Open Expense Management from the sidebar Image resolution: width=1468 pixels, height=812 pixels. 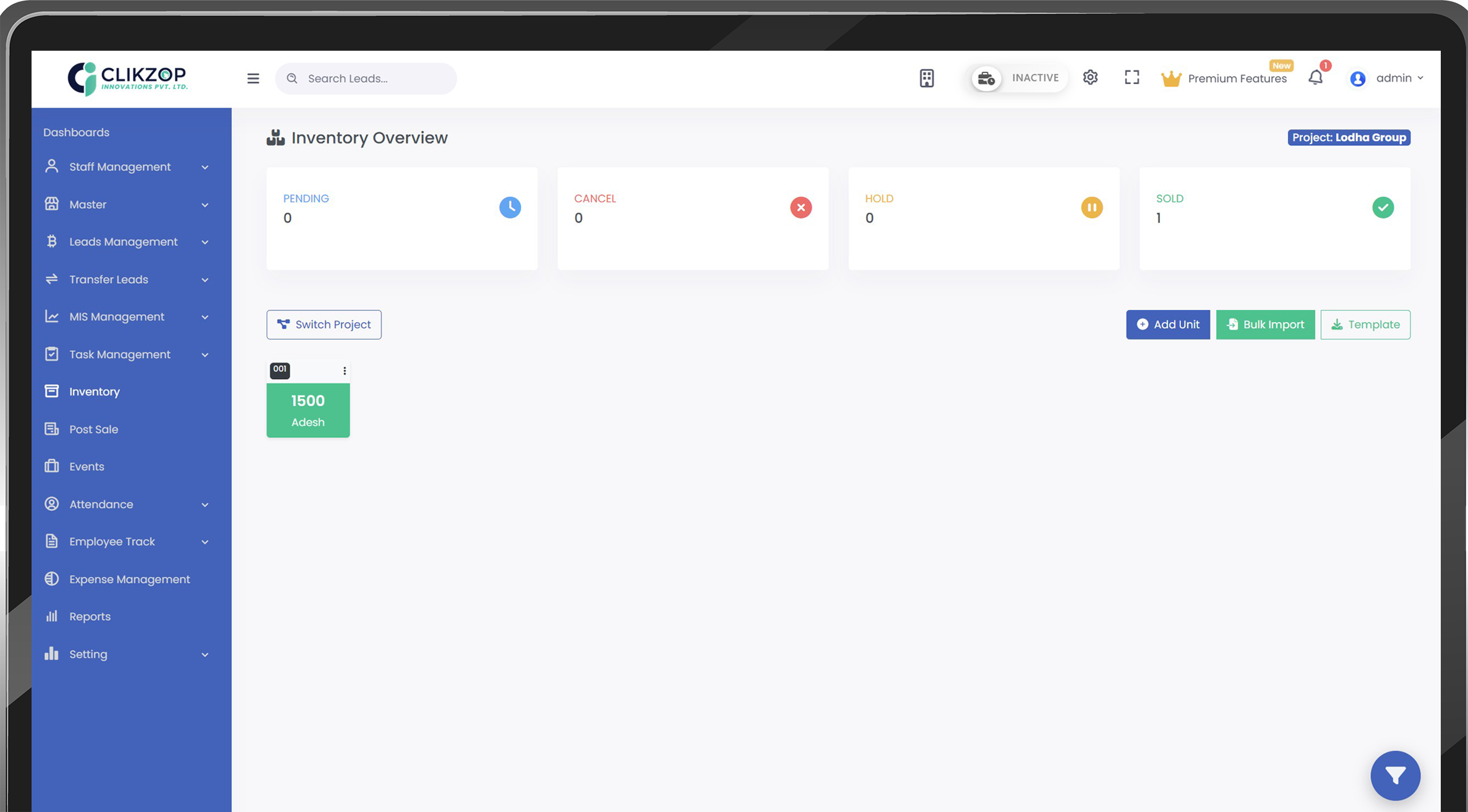click(129, 579)
